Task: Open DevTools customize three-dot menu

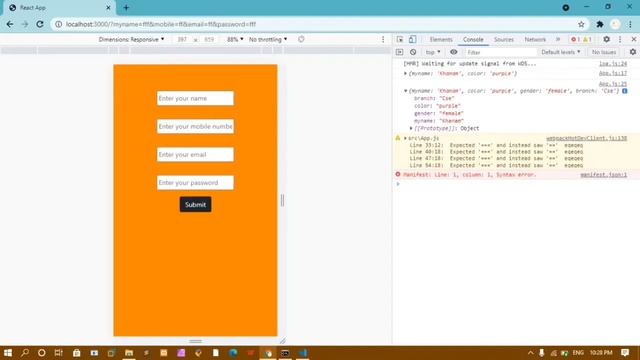Action: tap(620, 40)
